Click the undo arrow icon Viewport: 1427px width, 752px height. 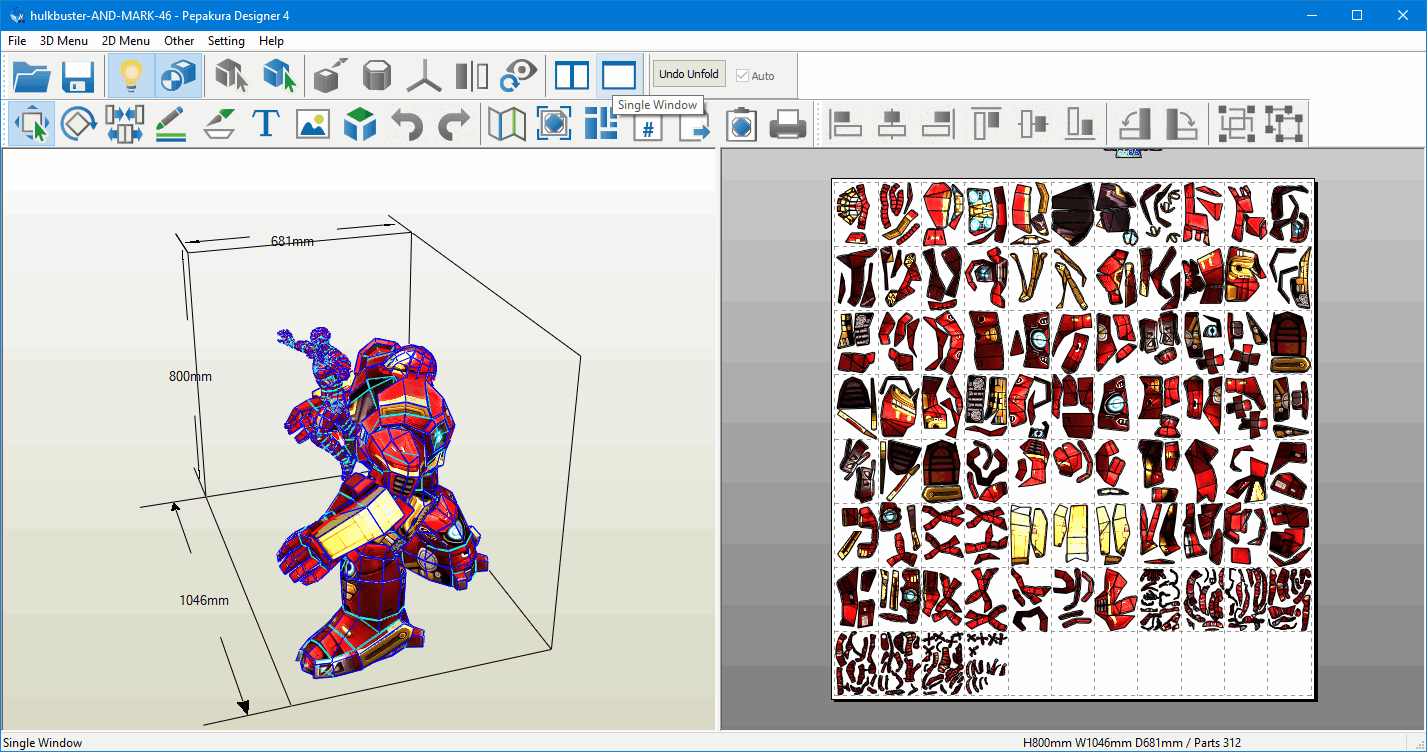click(x=407, y=124)
